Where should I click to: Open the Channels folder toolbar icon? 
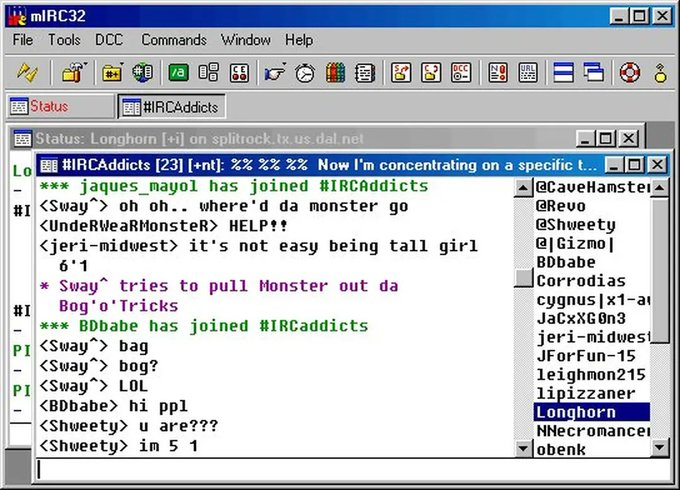[x=112, y=72]
